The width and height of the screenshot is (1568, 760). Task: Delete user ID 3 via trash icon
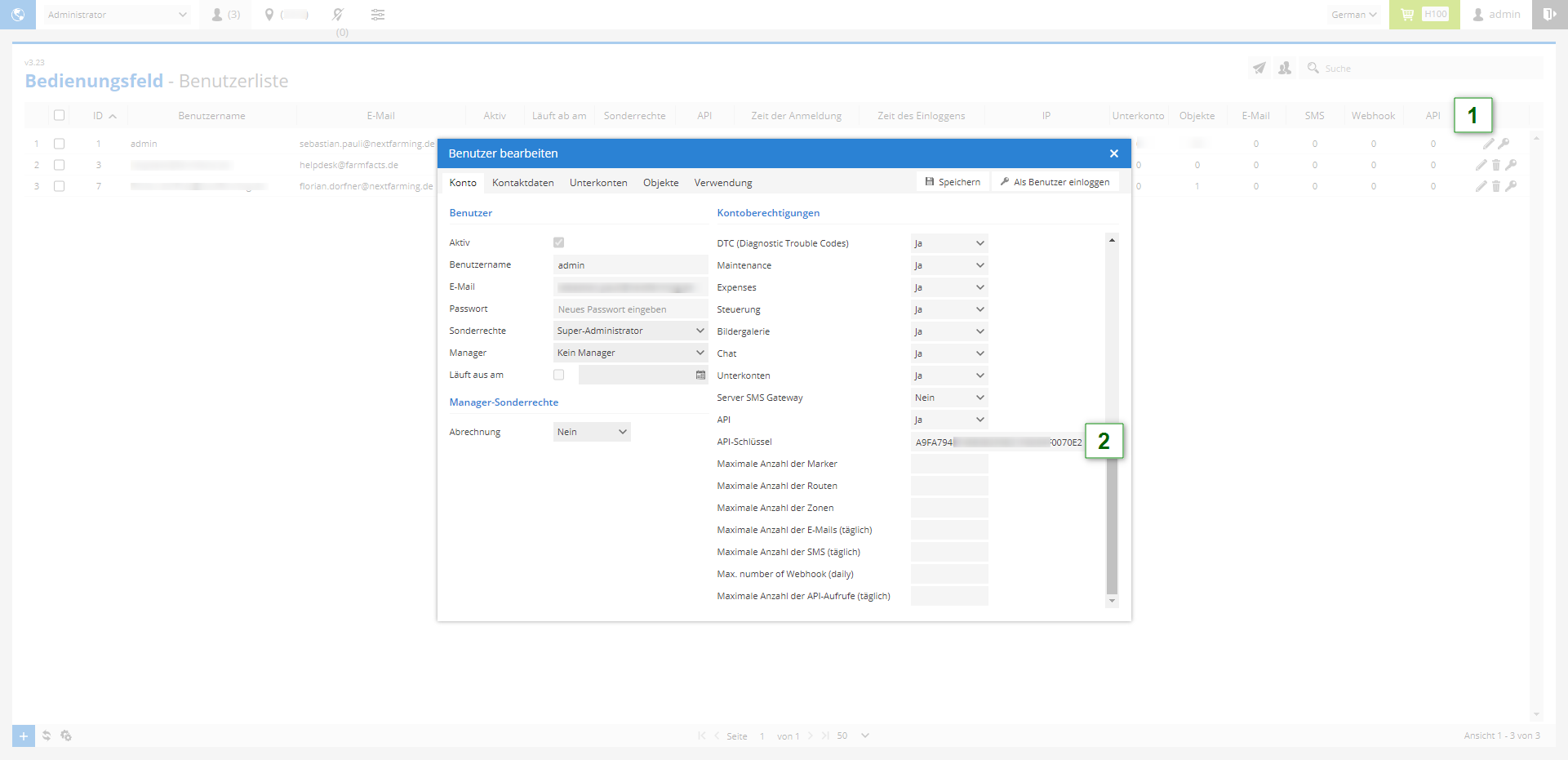1496,165
